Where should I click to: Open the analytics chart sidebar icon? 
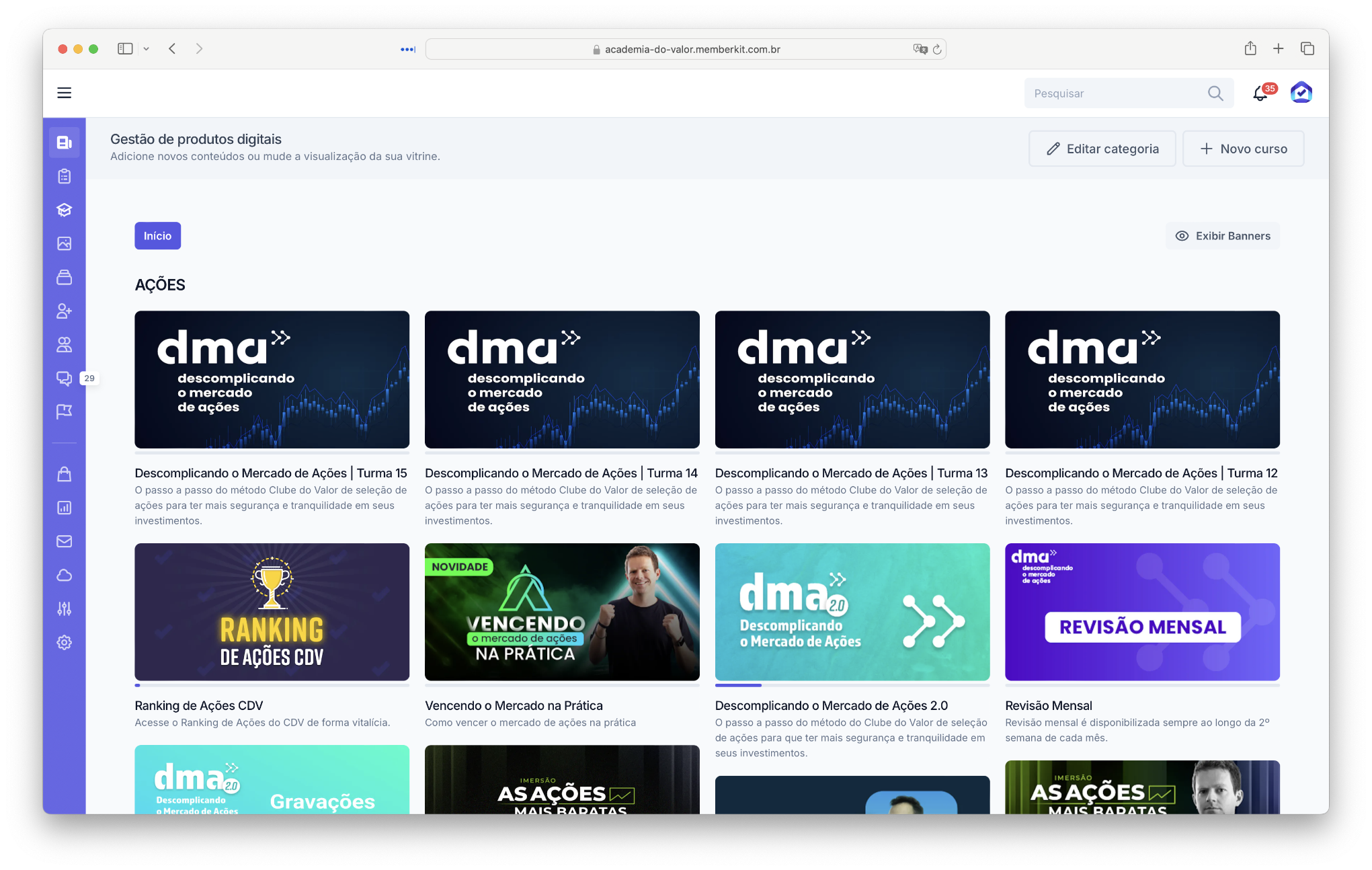pyautogui.click(x=65, y=507)
